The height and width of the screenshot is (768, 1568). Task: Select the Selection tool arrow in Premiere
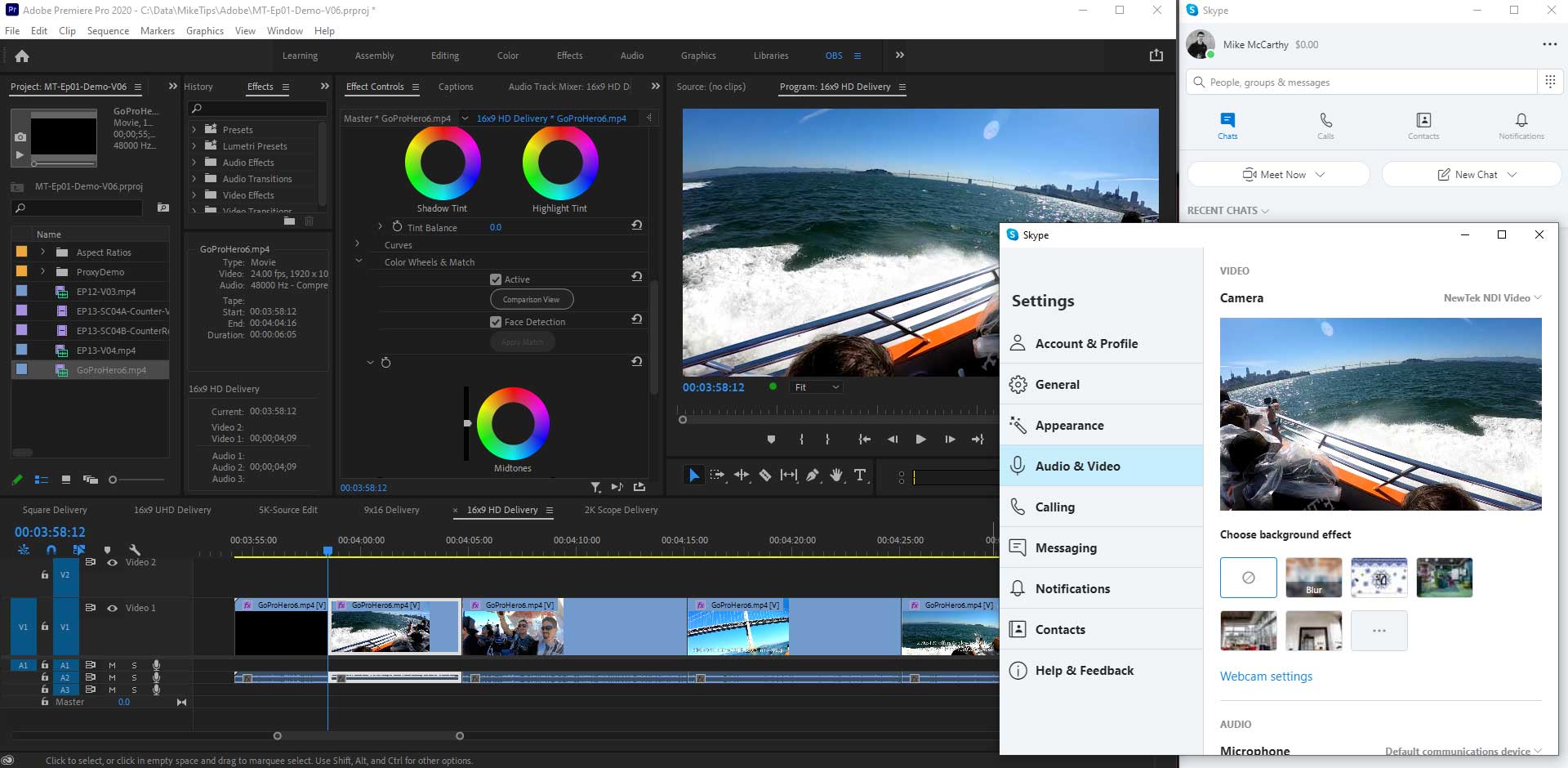point(693,475)
